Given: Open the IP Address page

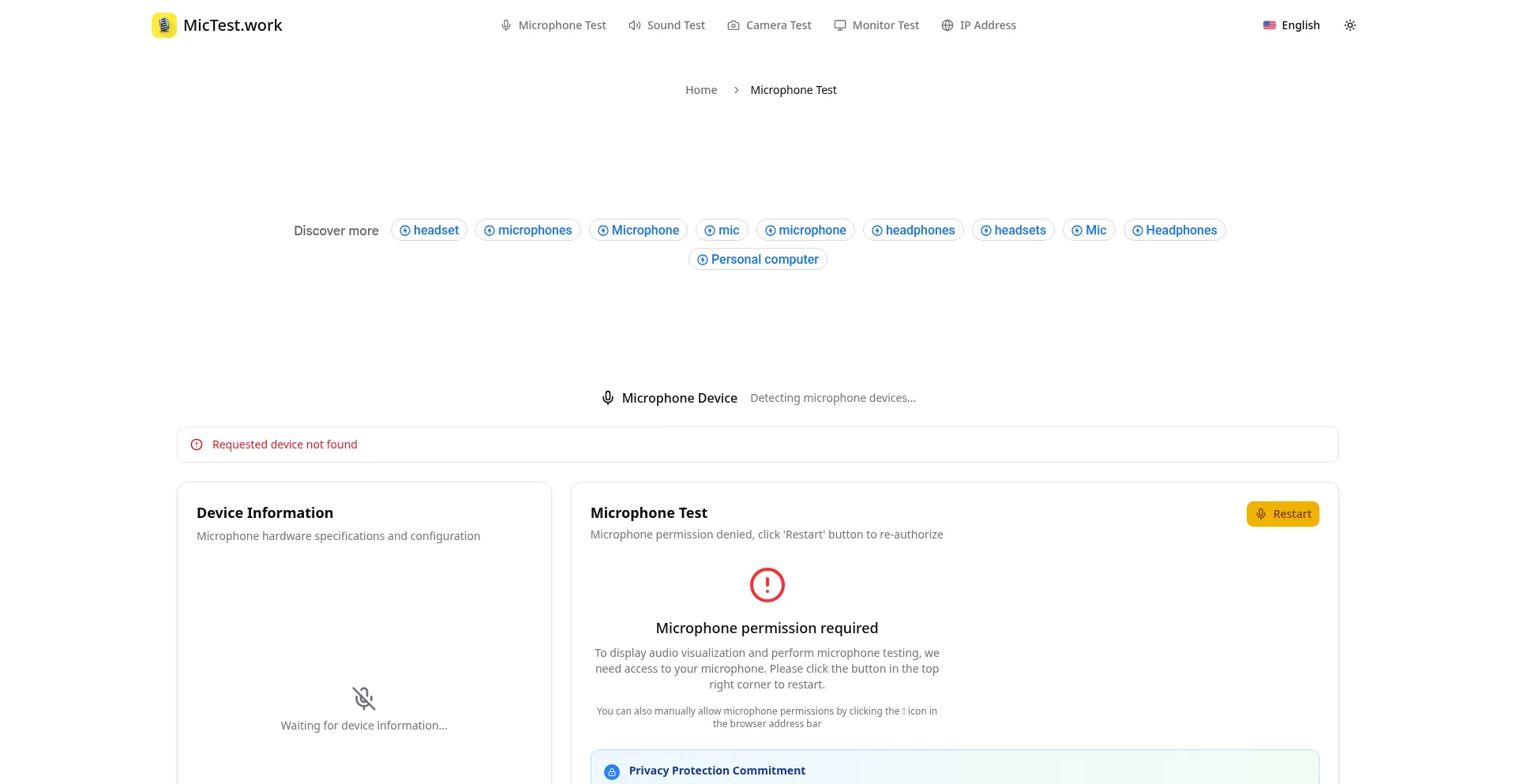Looking at the screenshot, I should tap(979, 25).
